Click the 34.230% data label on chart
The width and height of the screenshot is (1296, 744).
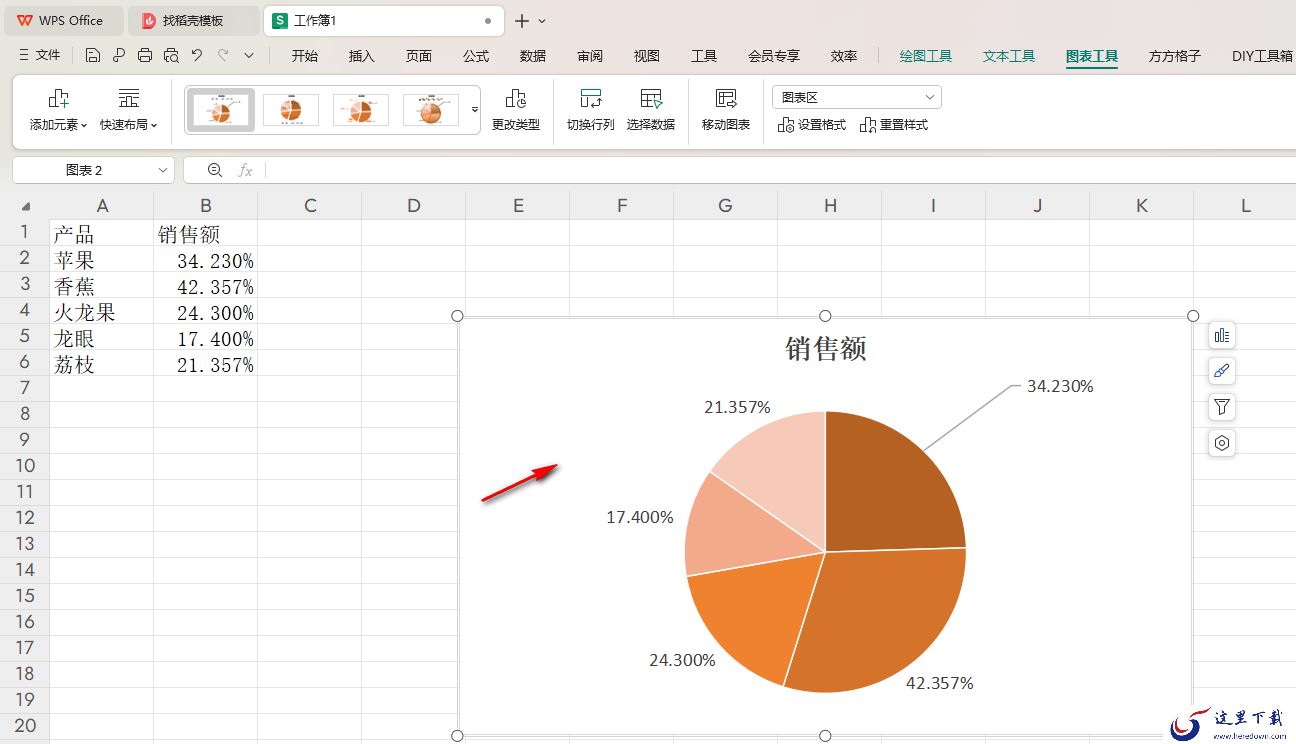(1060, 386)
